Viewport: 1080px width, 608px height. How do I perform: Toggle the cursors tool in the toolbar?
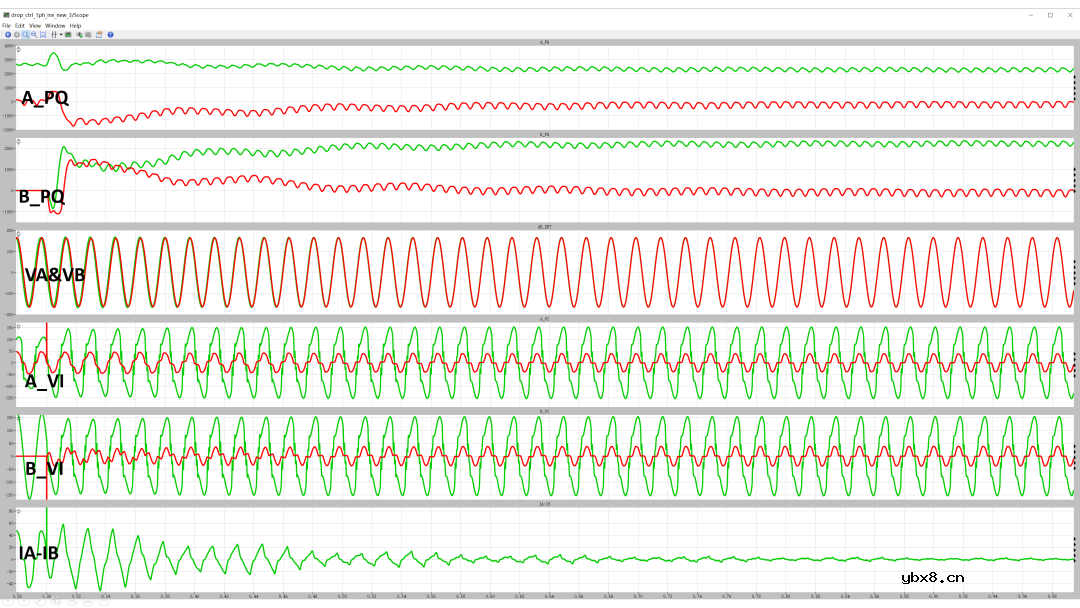click(53, 34)
